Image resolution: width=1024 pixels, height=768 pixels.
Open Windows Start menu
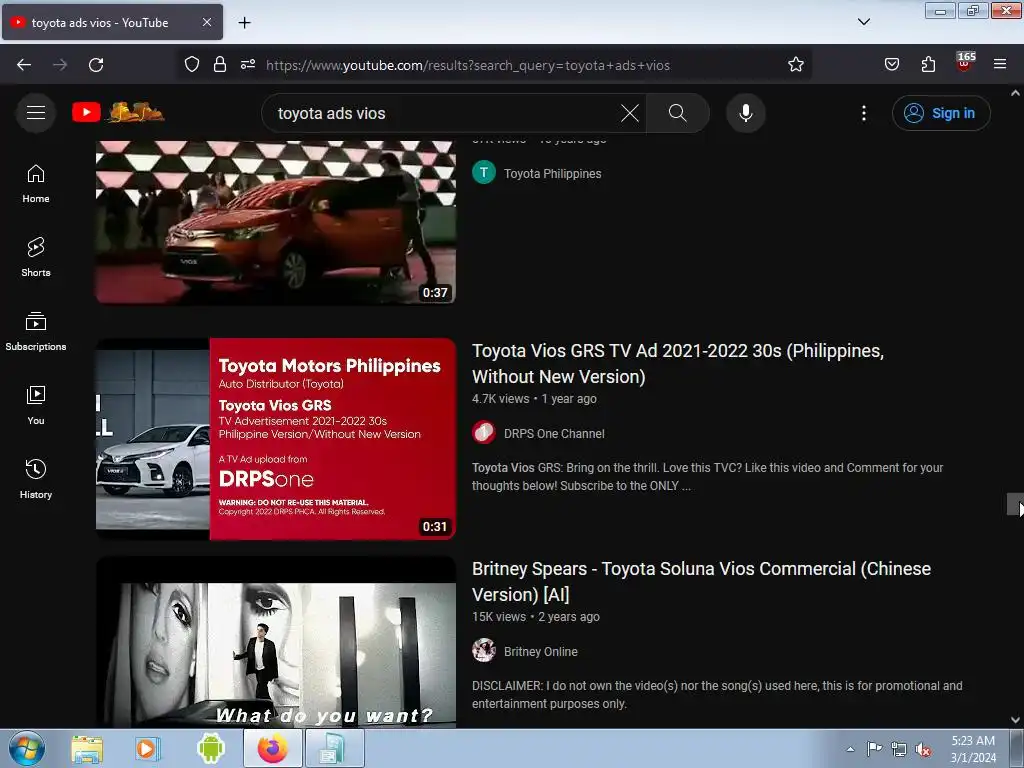(27, 749)
